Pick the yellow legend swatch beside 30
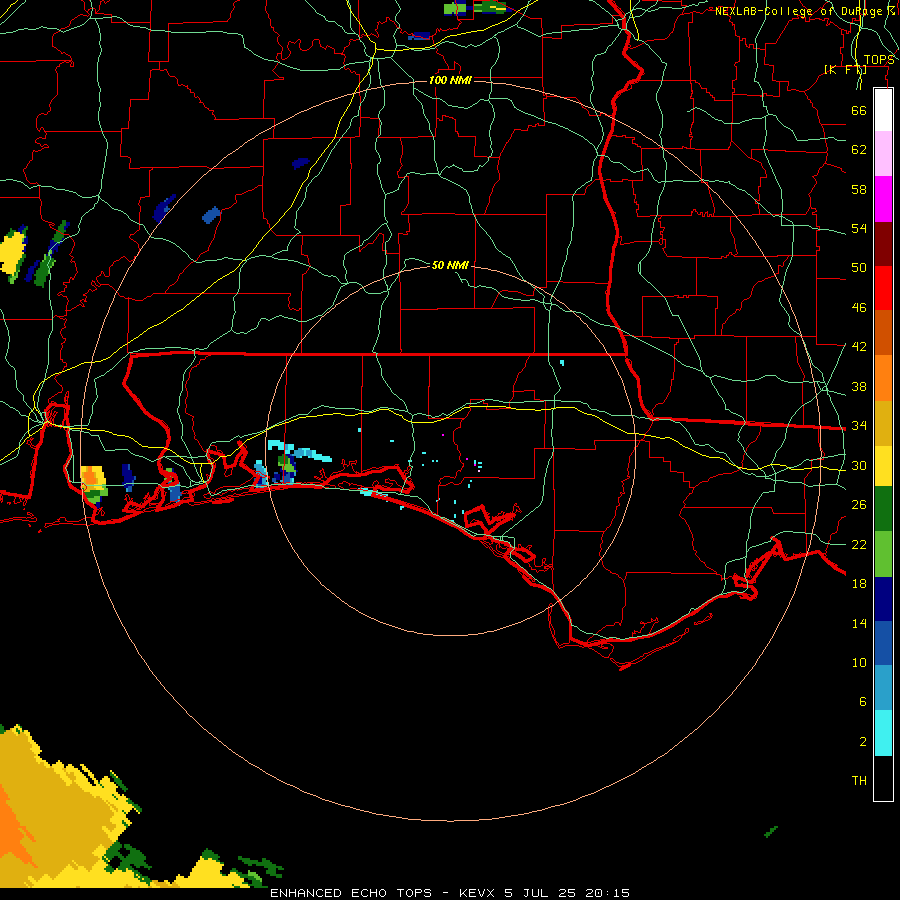Screen dimensions: 900x900 pyautogui.click(x=883, y=466)
